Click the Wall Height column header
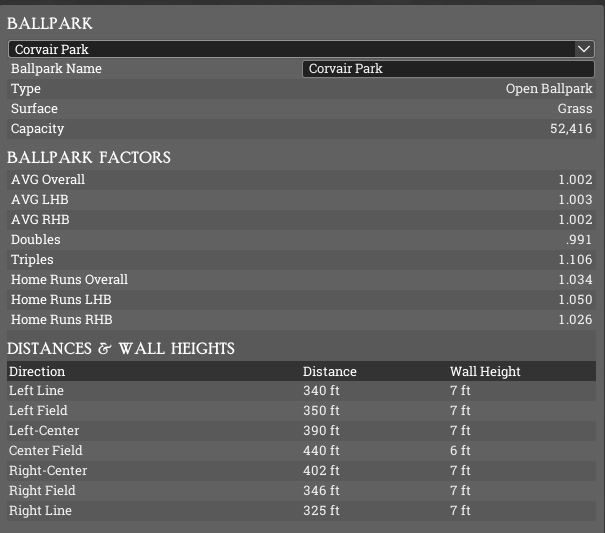The height and width of the screenshot is (533, 605). [x=485, y=371]
